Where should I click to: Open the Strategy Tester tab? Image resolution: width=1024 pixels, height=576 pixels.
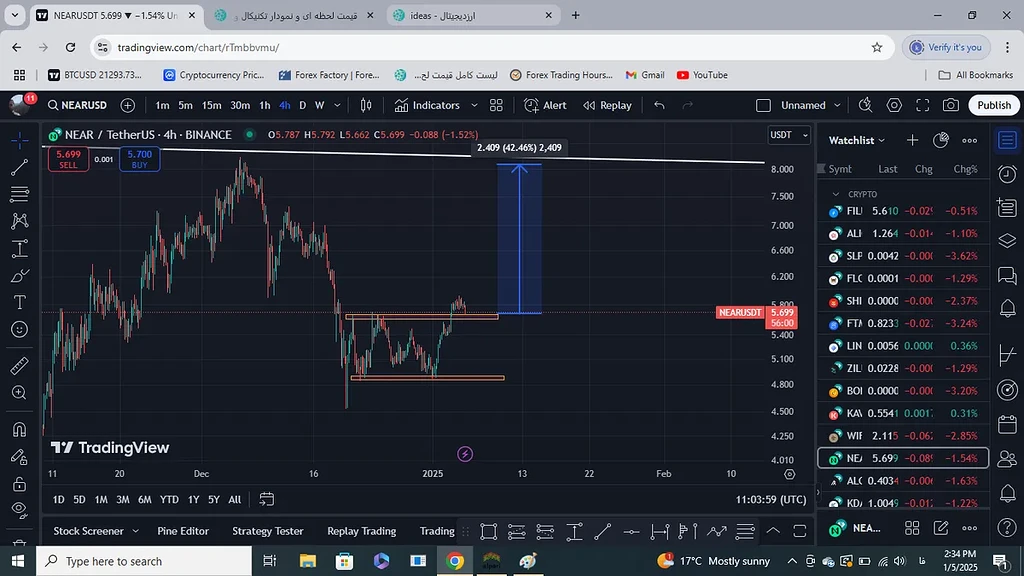(x=268, y=531)
